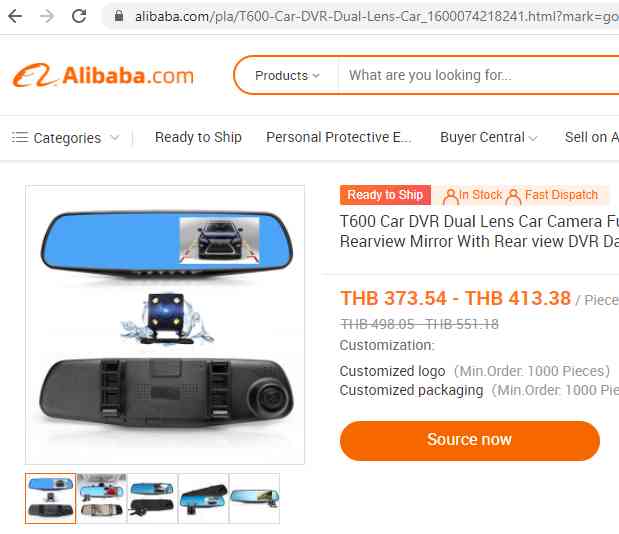Click the T600 Car DVR product title
The width and height of the screenshot is (619, 534).
tap(479, 231)
